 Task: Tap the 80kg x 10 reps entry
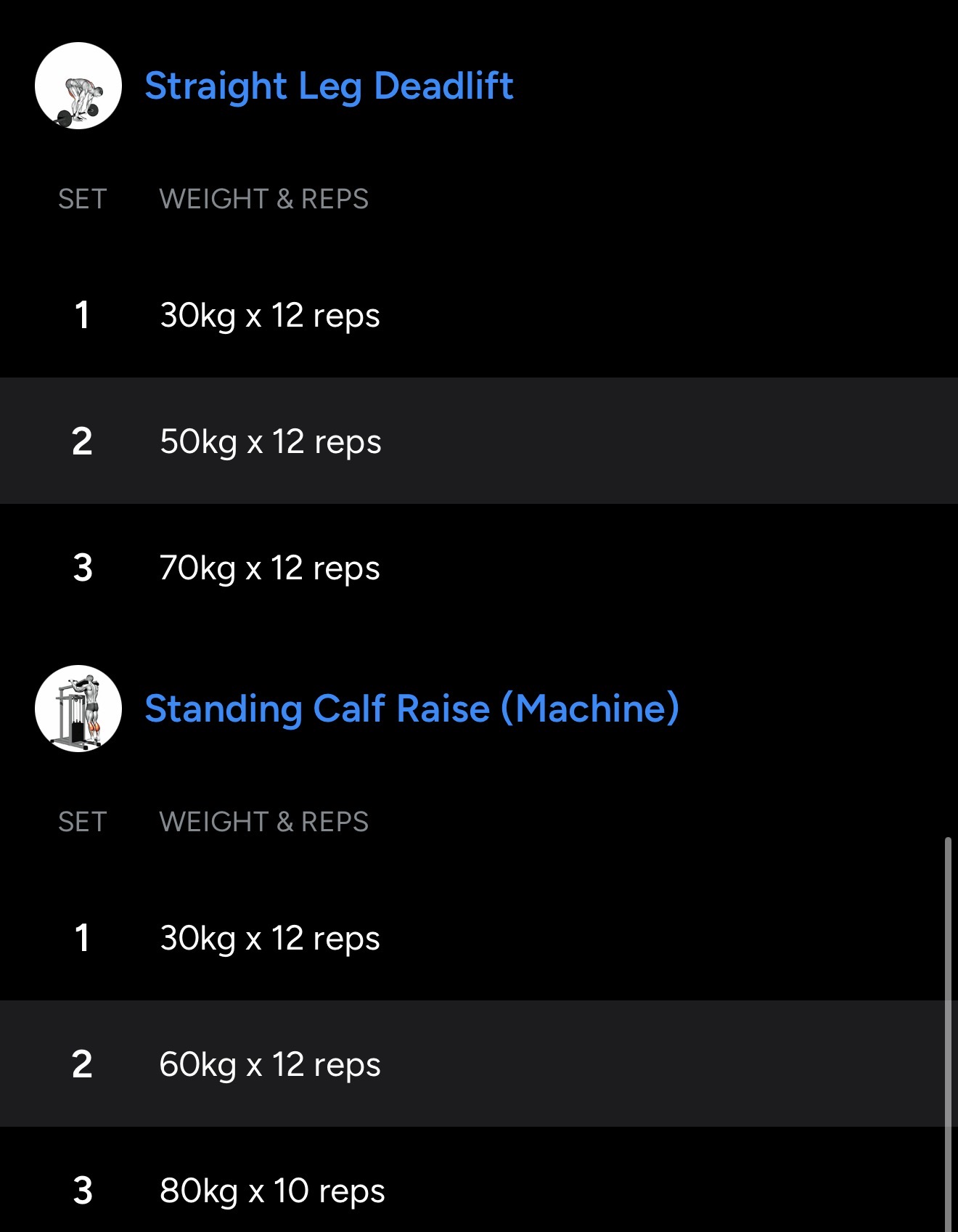[272, 1191]
